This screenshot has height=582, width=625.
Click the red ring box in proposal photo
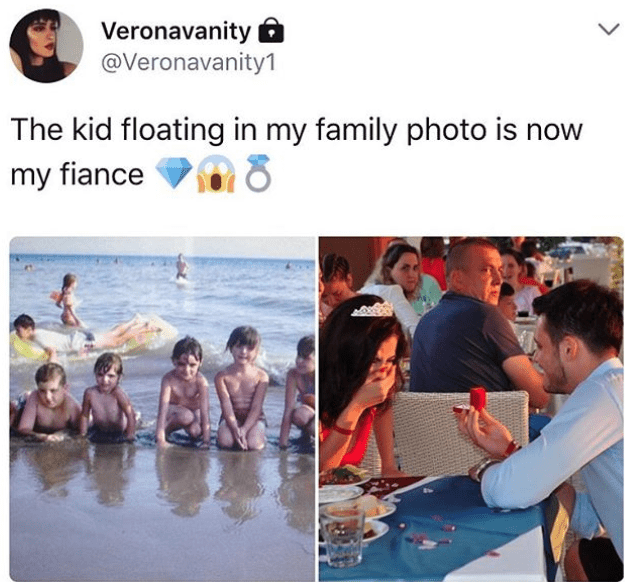(x=478, y=399)
